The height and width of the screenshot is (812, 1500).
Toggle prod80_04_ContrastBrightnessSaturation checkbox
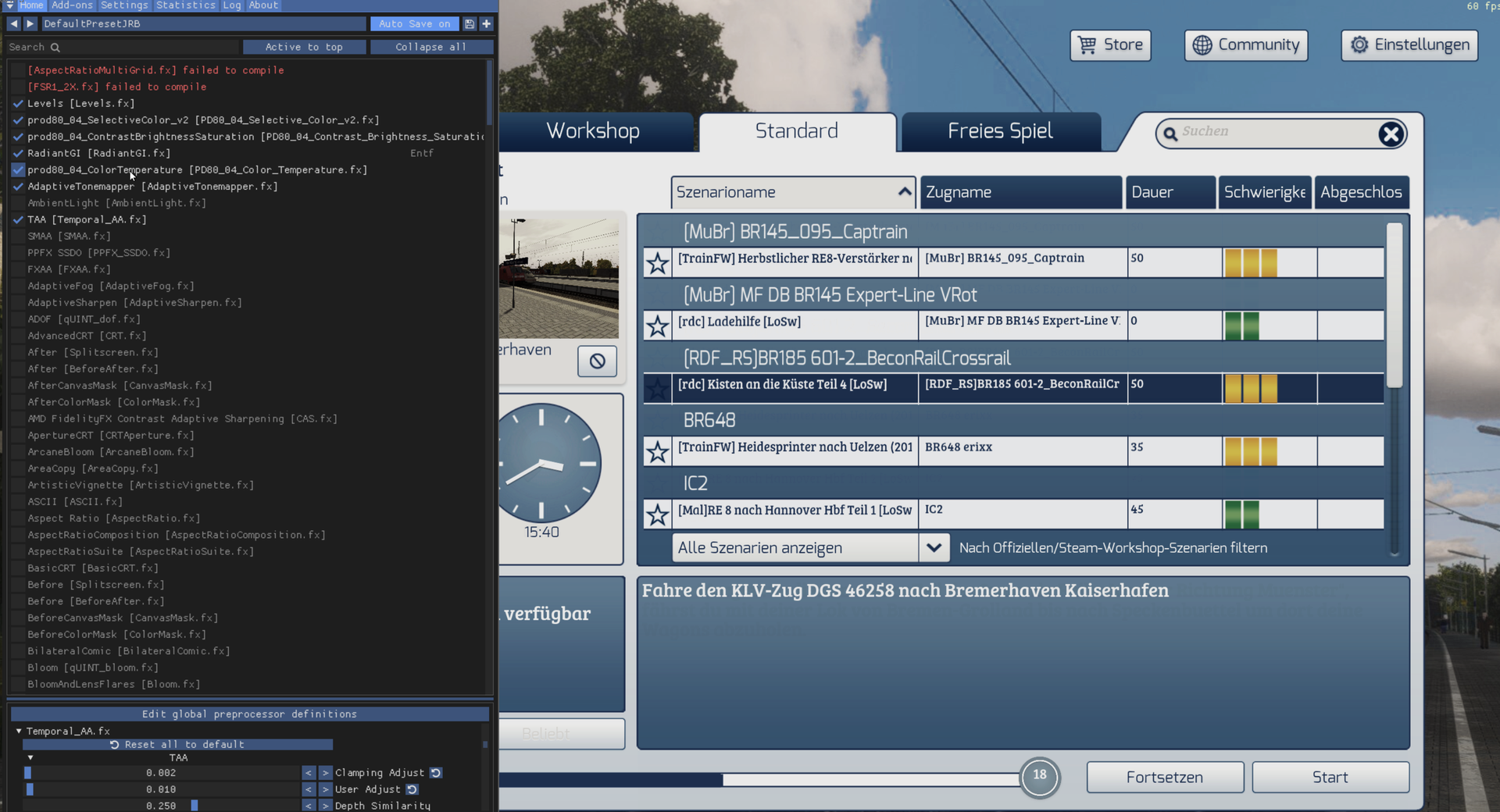click(18, 137)
